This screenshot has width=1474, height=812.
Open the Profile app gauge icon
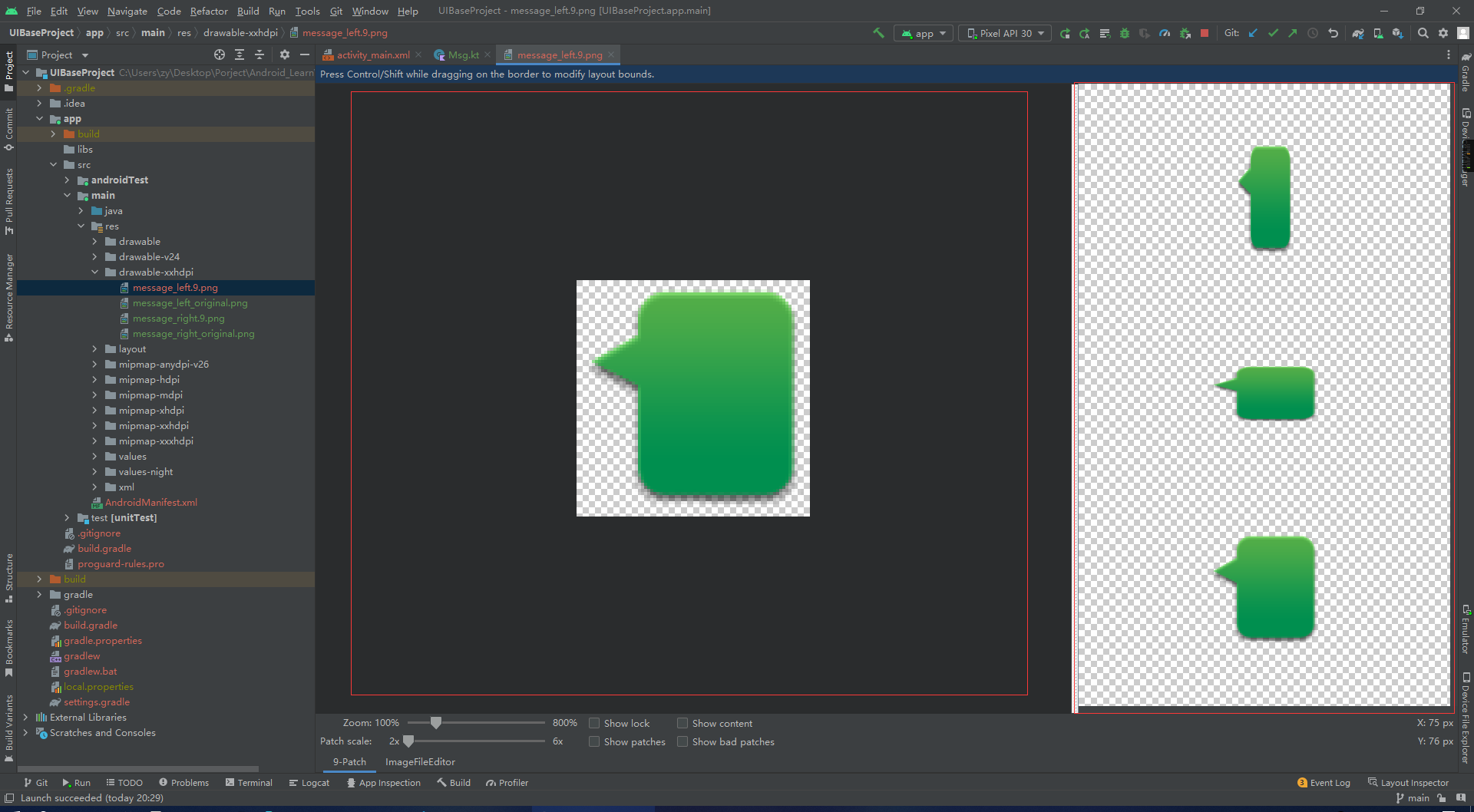pyautogui.click(x=1165, y=33)
